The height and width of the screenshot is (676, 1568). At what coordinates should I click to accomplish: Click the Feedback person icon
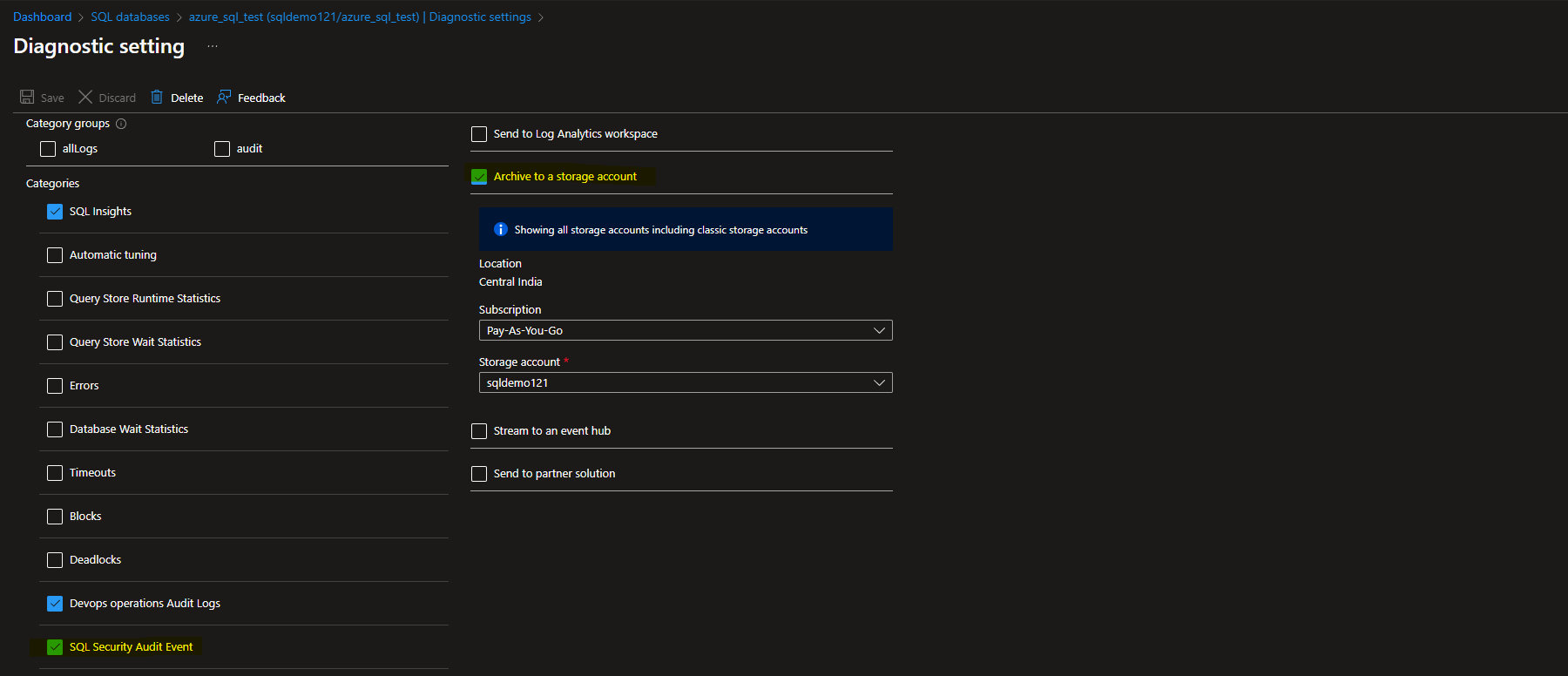224,97
